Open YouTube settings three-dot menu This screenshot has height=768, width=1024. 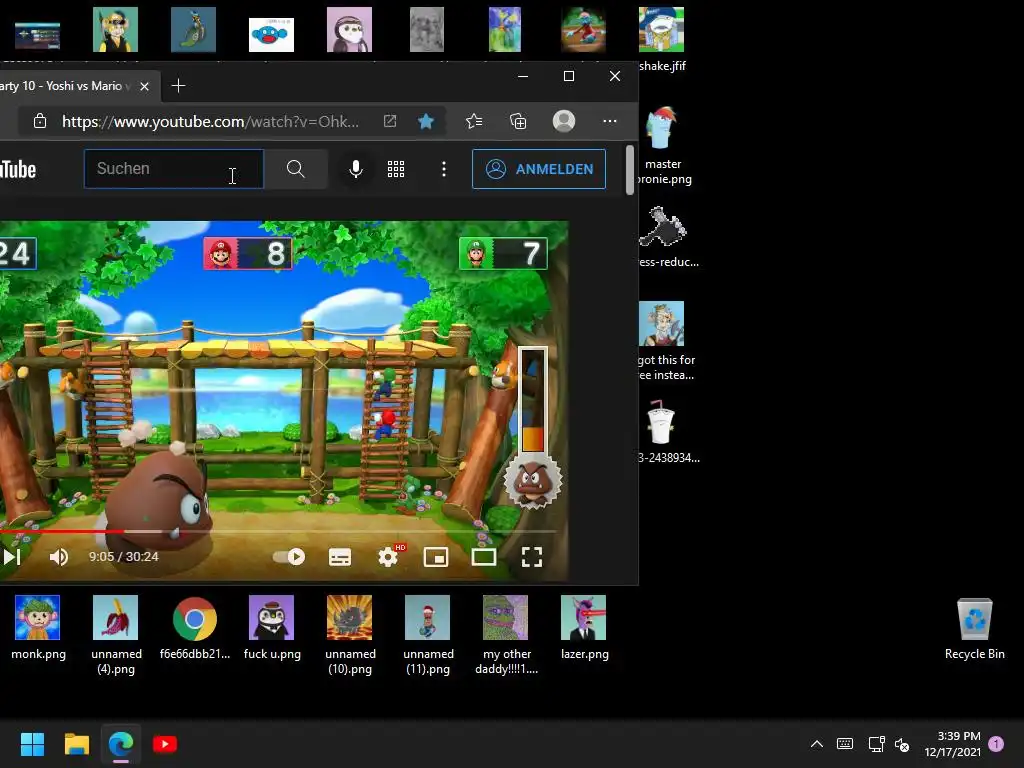(444, 169)
